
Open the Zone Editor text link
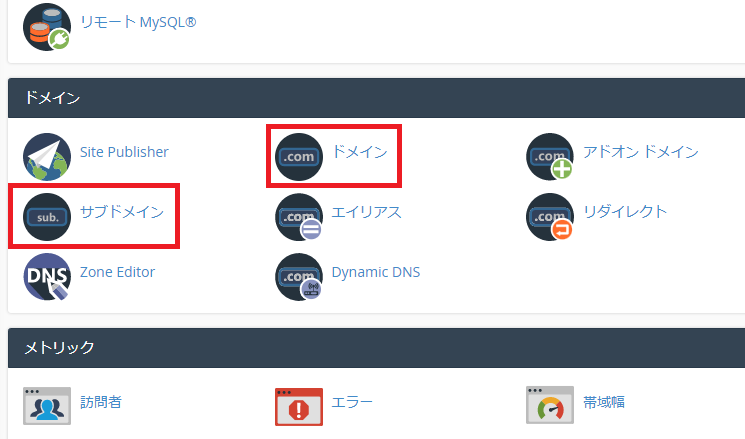point(118,271)
